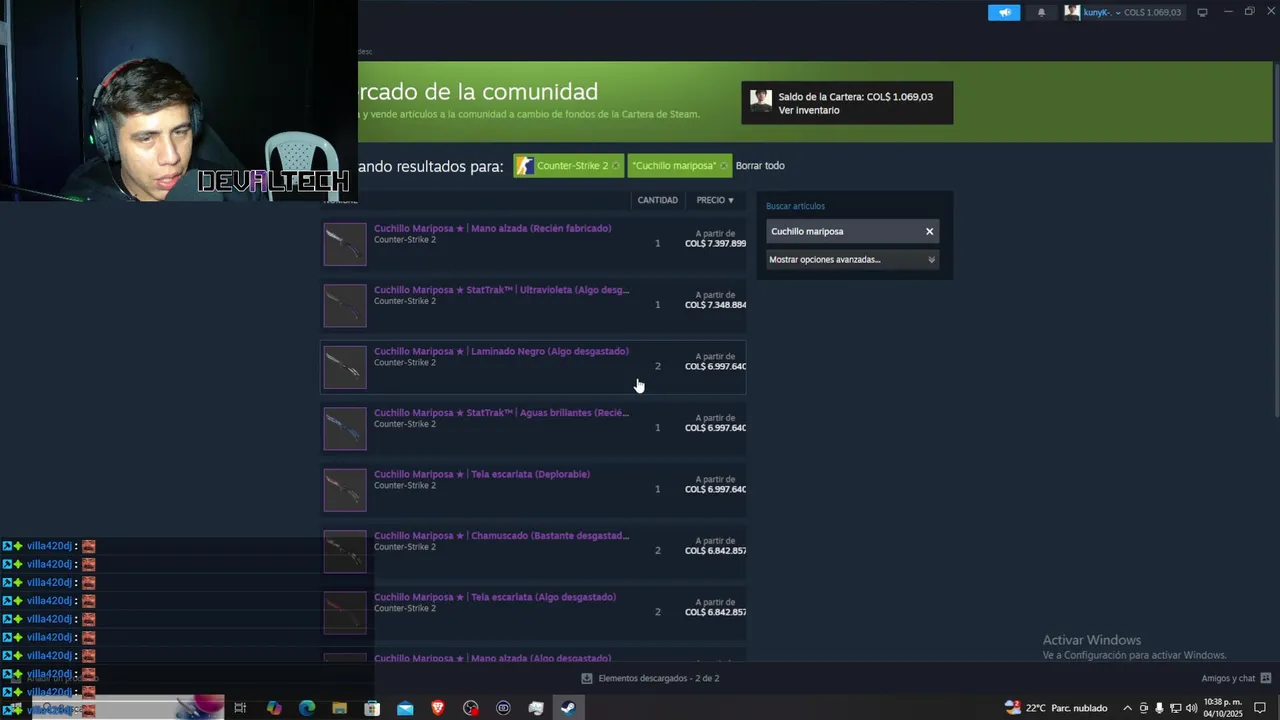Click the Ultravioleta knife thumbnail
This screenshot has width=1280, height=720.
point(345,306)
